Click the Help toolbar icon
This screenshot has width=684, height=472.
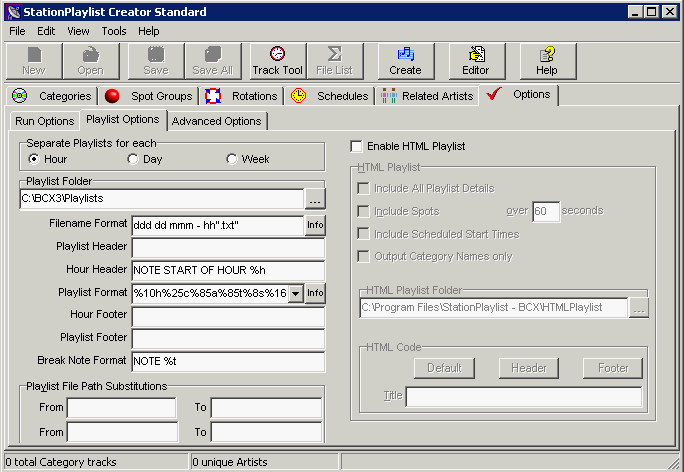547,61
